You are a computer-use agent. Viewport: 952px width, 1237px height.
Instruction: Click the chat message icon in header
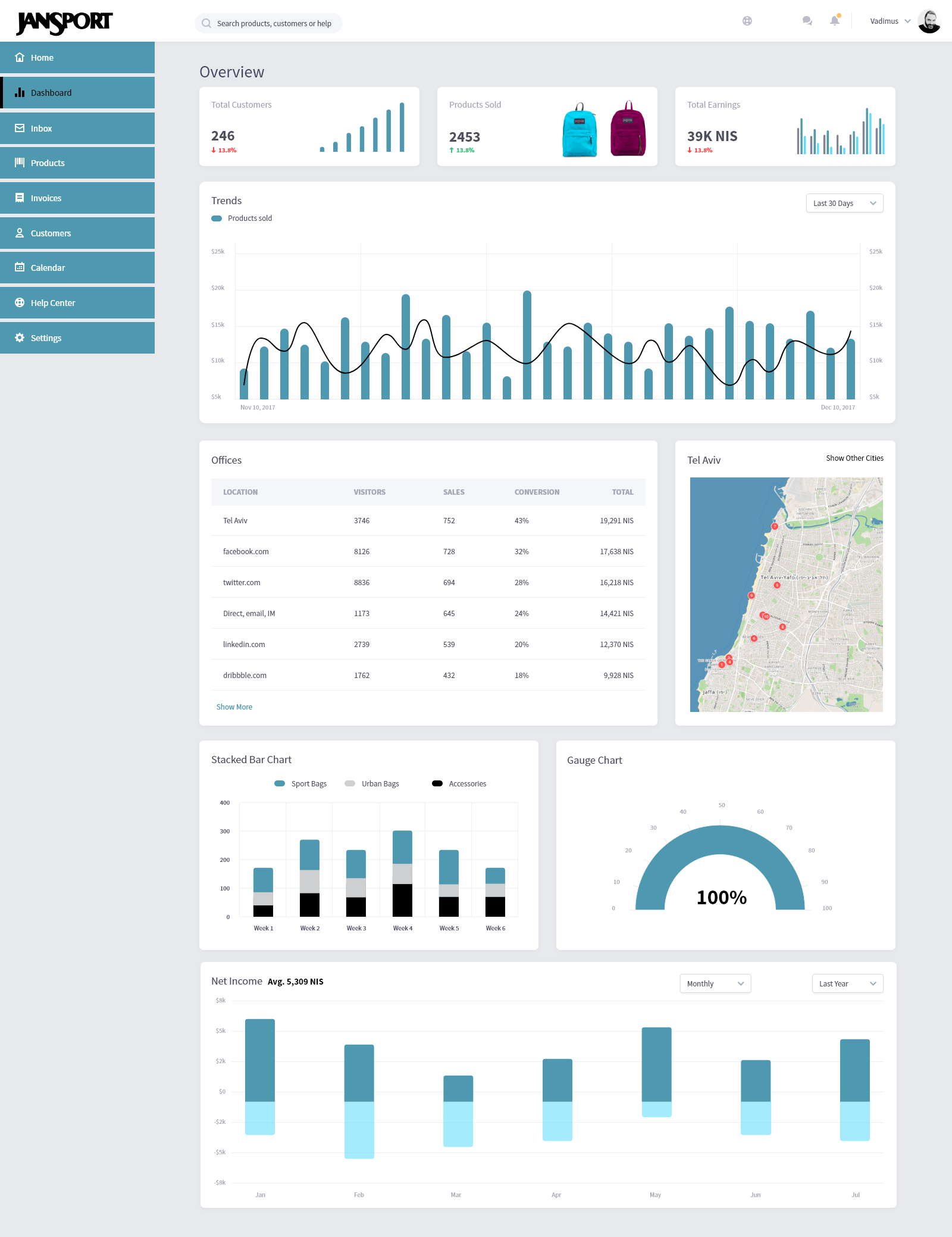pyautogui.click(x=807, y=21)
